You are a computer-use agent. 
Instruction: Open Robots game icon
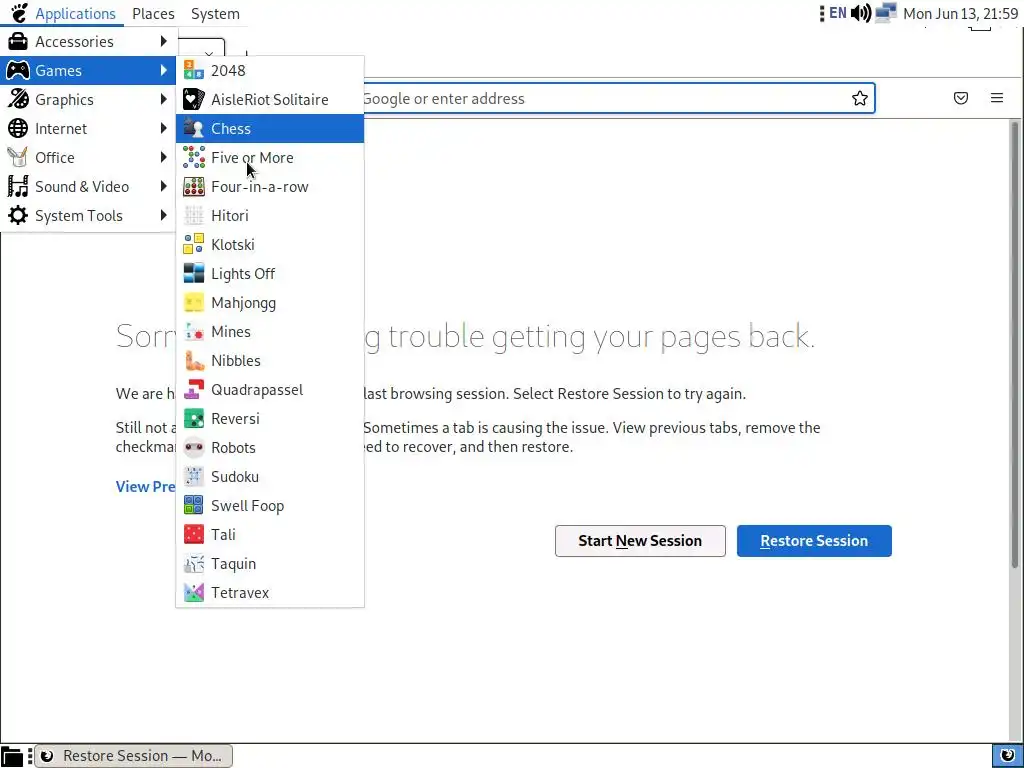tap(193, 447)
